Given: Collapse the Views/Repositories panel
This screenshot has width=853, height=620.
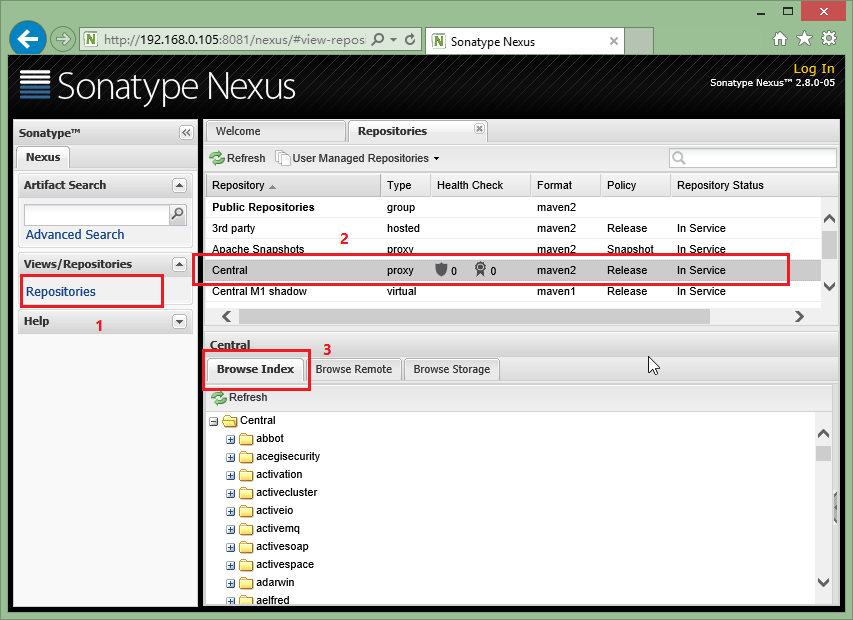Looking at the screenshot, I should pyautogui.click(x=180, y=264).
